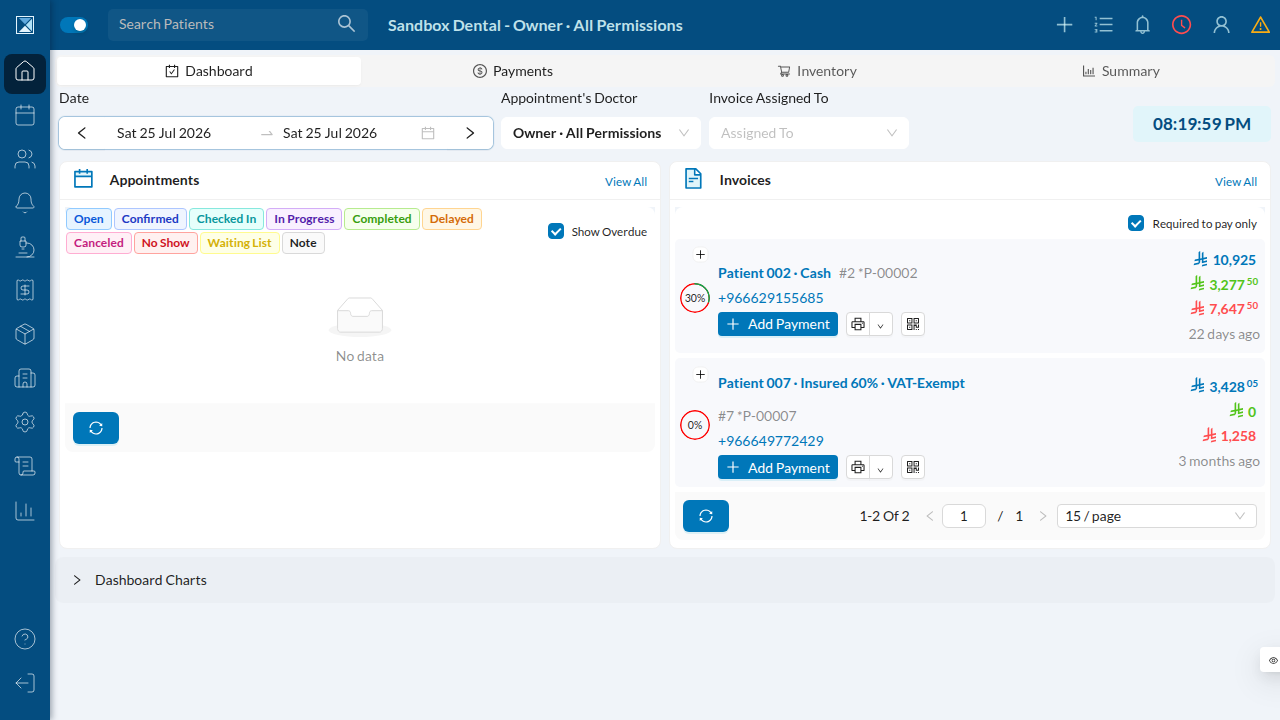Image resolution: width=1280 pixels, height=720 pixels.
Task: Toggle the In Progress status filter
Action: (304, 219)
